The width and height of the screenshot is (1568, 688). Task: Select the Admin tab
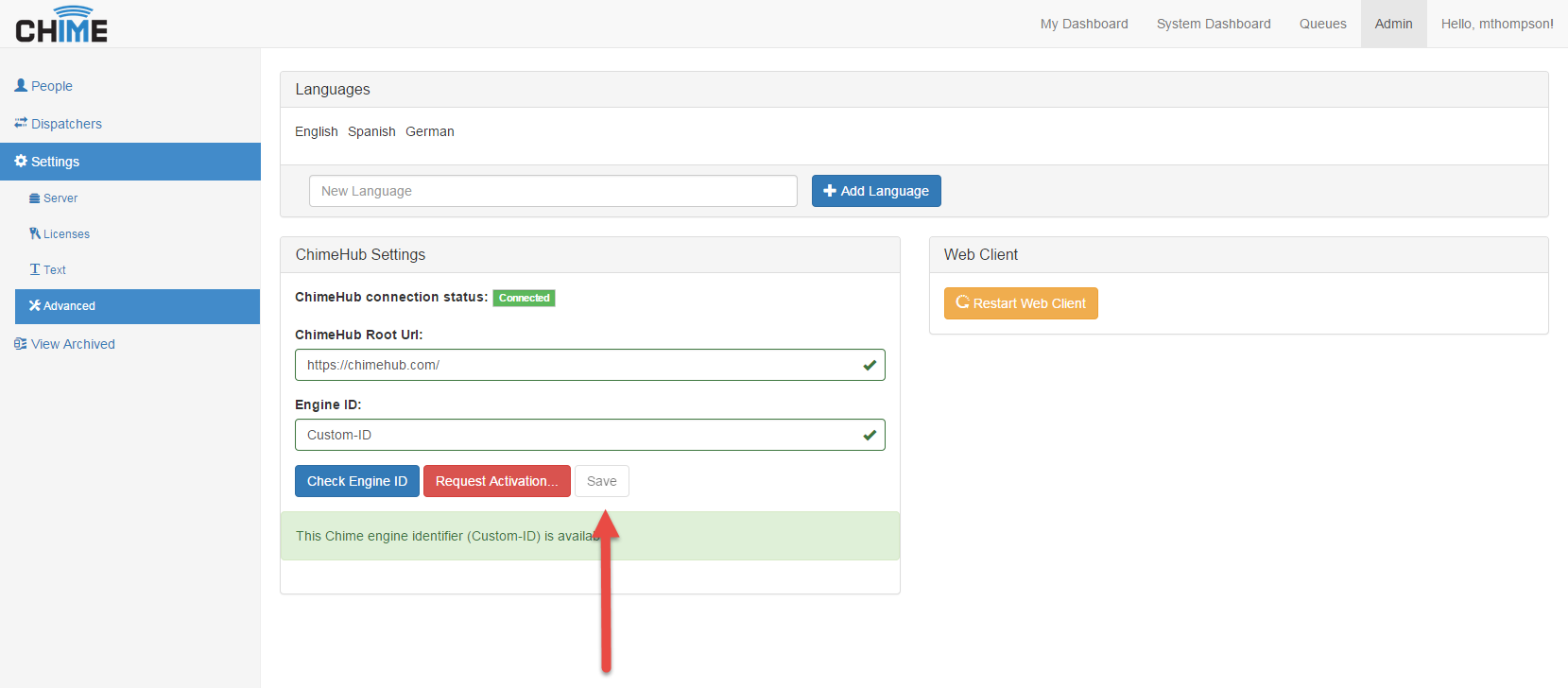[x=1394, y=24]
